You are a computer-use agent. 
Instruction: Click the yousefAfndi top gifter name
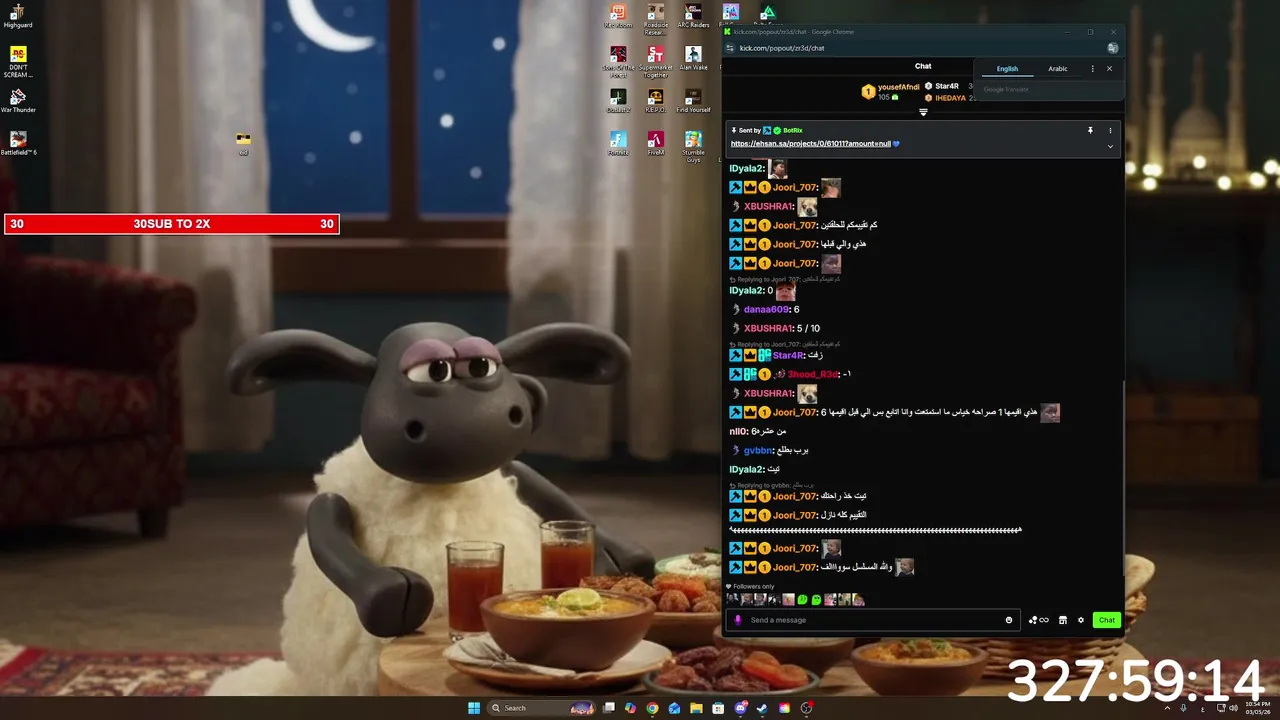[899, 87]
